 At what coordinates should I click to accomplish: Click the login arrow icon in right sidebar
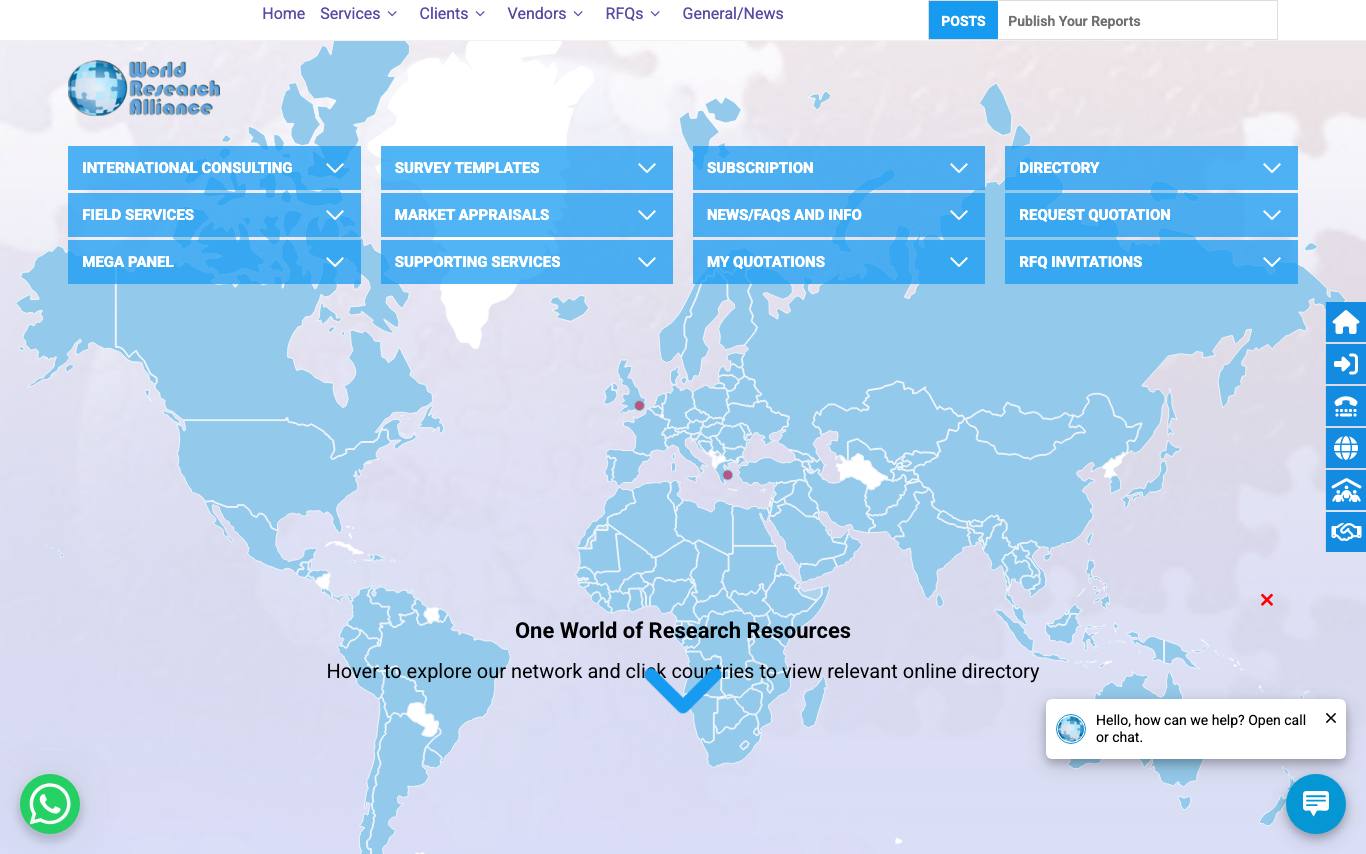tap(1346, 364)
